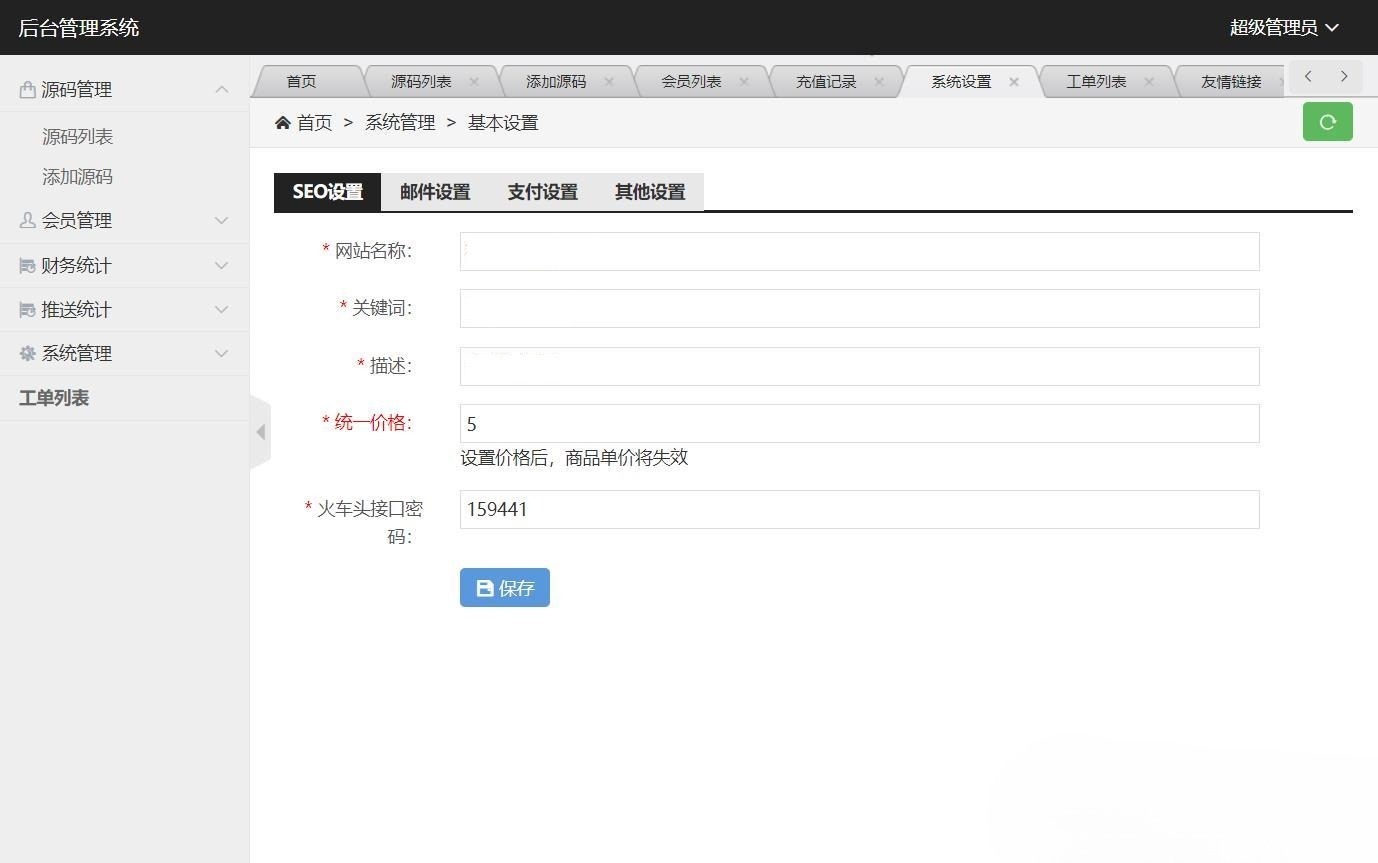Select the 充值记录 page tab
Viewport: 1378px width, 863px height.
coord(826,81)
